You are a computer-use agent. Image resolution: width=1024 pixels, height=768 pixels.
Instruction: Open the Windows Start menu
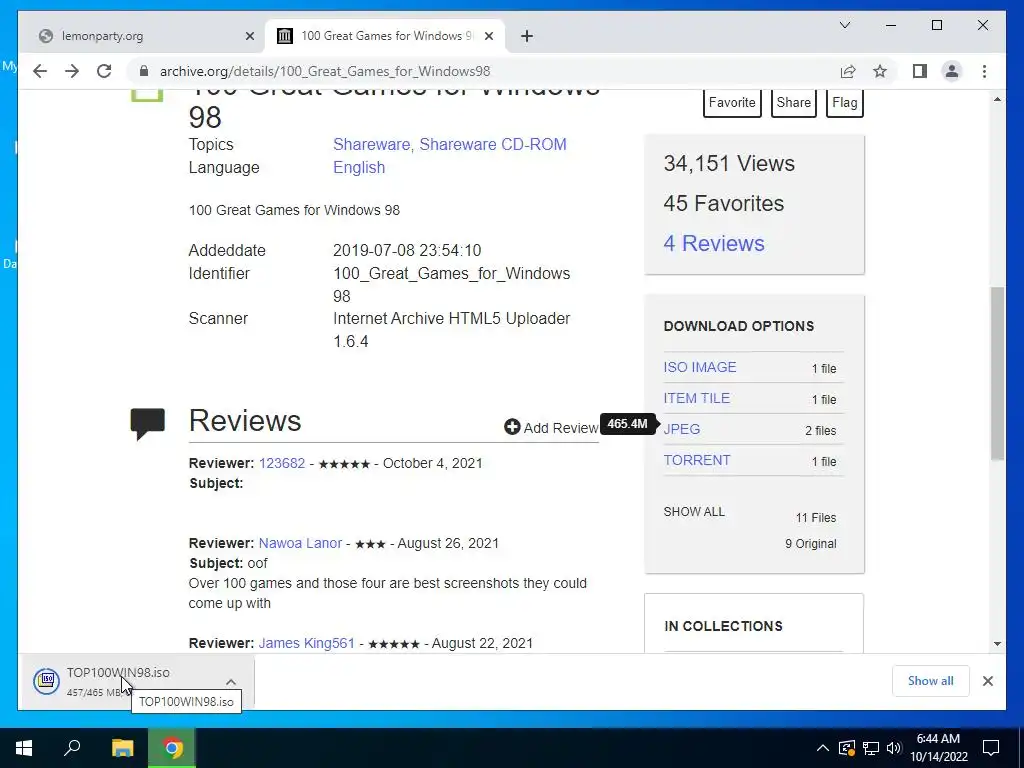point(24,748)
